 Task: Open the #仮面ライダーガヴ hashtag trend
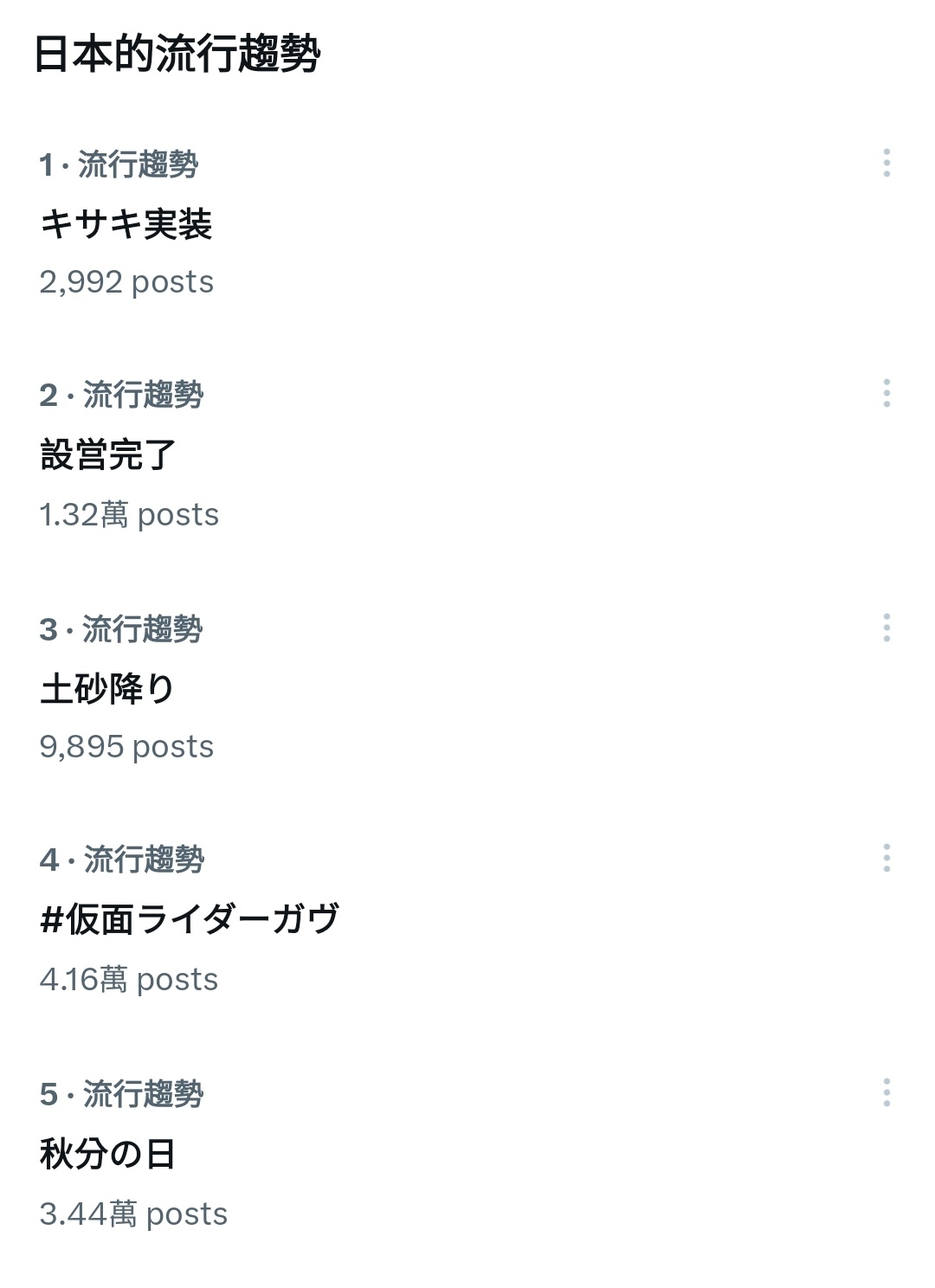tap(190, 919)
